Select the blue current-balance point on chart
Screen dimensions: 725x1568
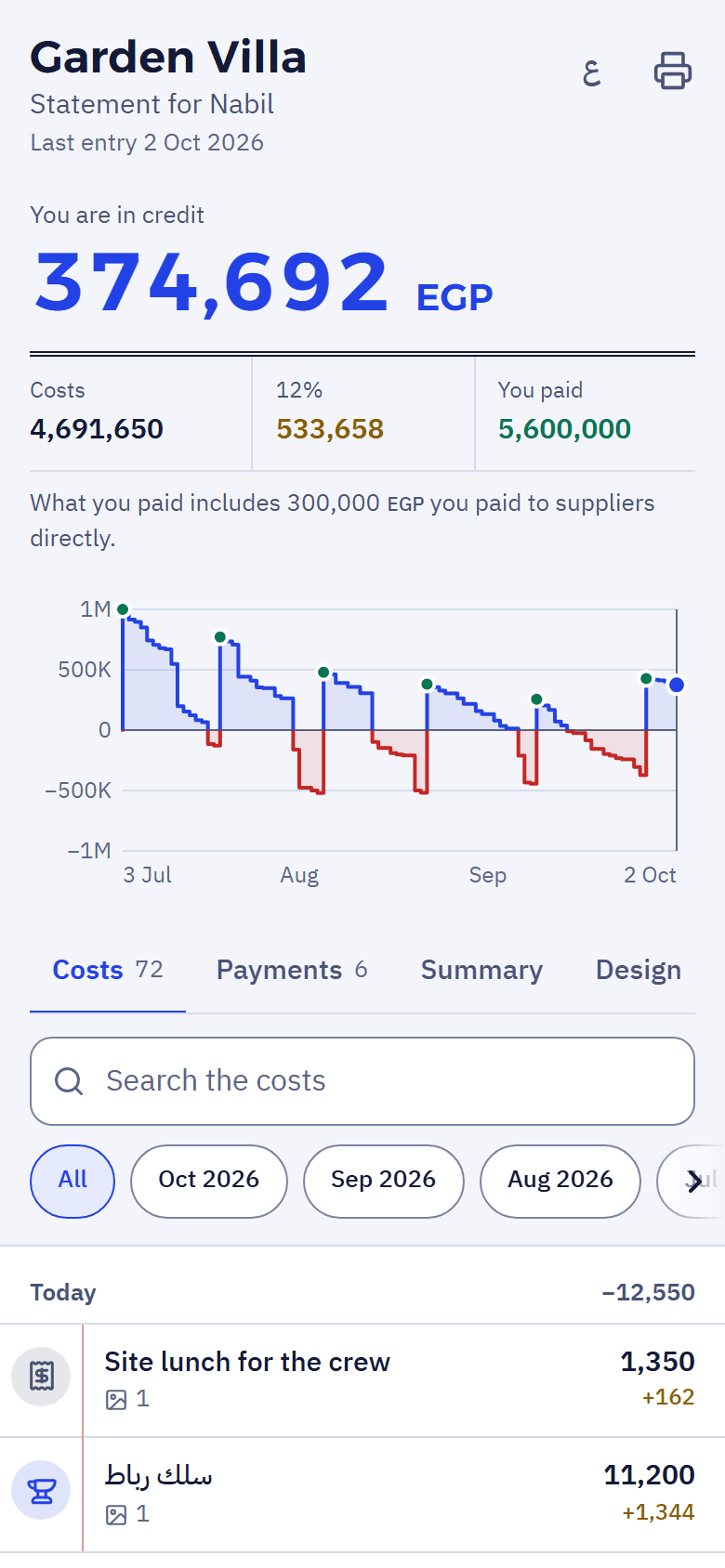click(677, 685)
